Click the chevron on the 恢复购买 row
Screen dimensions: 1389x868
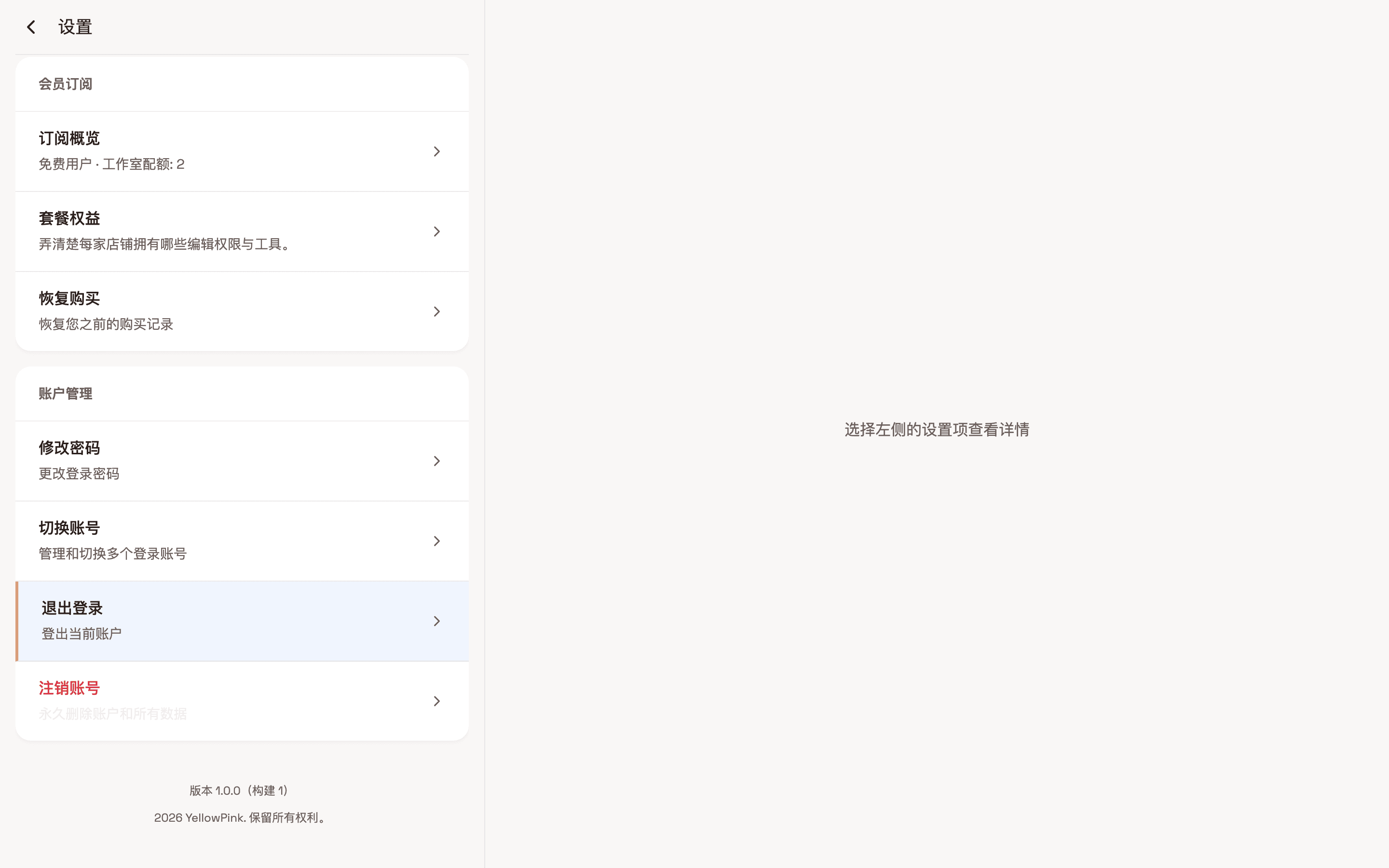(x=437, y=311)
